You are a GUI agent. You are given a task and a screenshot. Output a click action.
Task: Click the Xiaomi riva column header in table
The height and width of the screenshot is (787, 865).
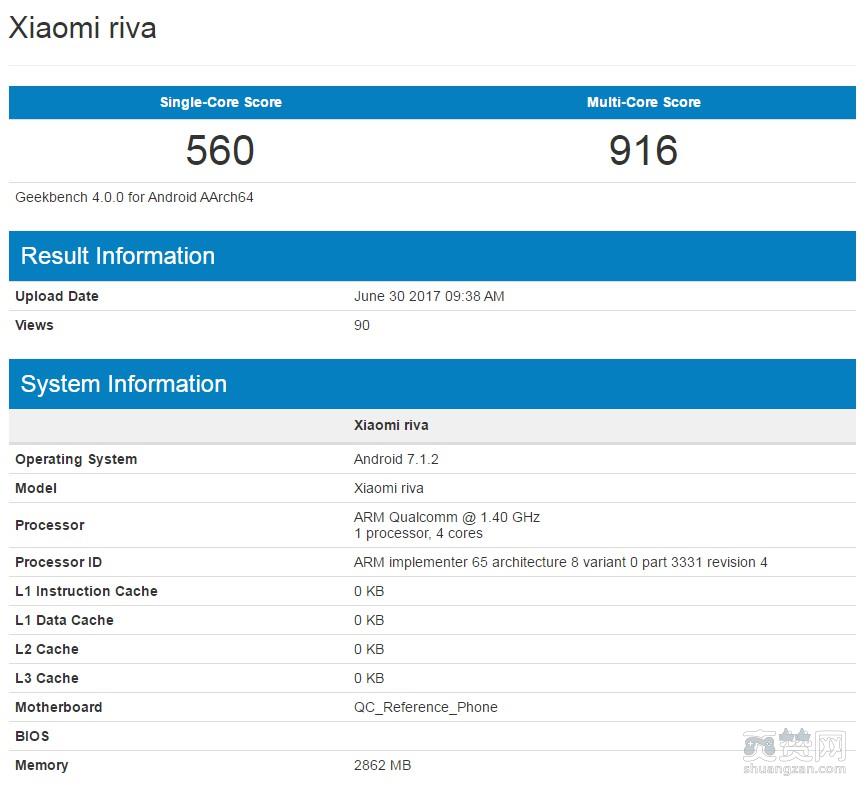point(391,425)
